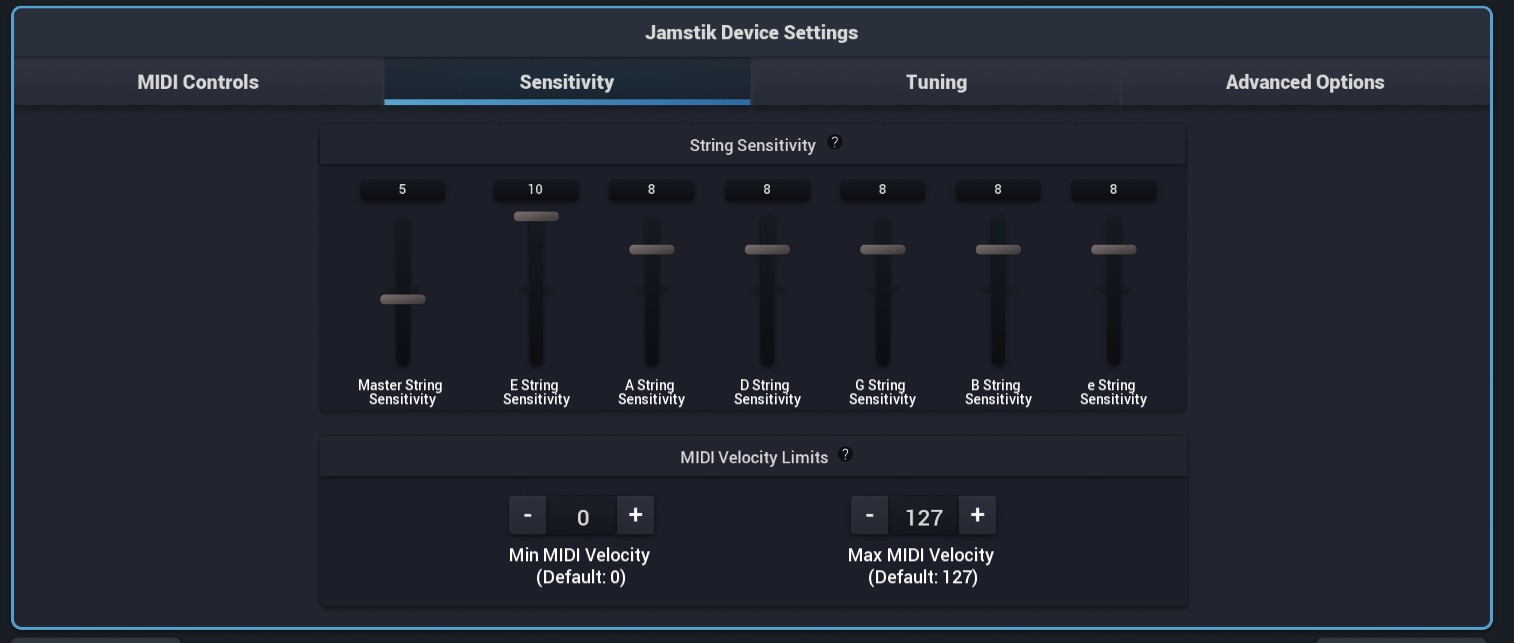The height and width of the screenshot is (643, 1514).
Task: Click the D String Sensitivity value box
Action: (x=767, y=190)
